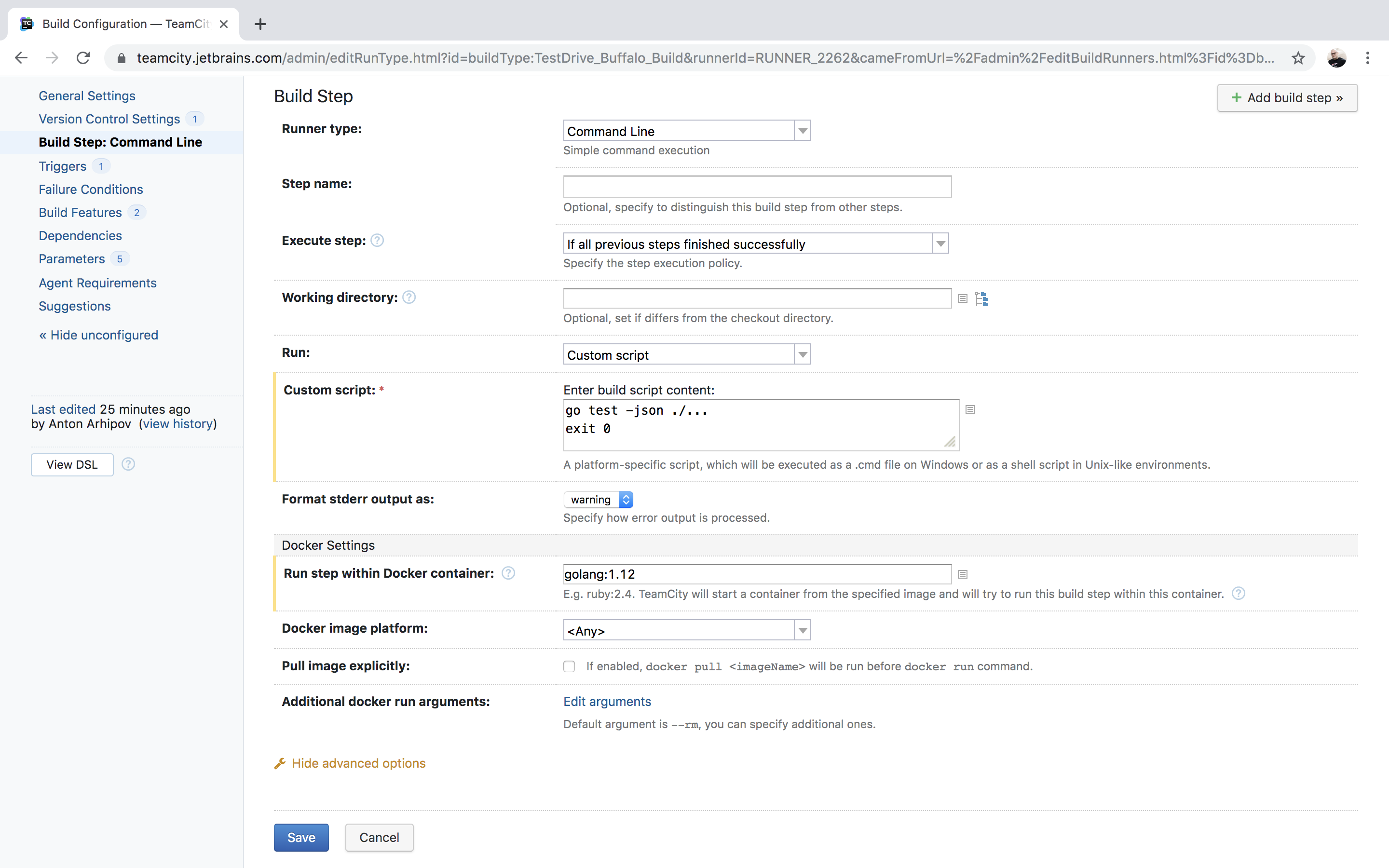Click the Step name input field
The width and height of the screenshot is (1389, 868).
coord(756,186)
